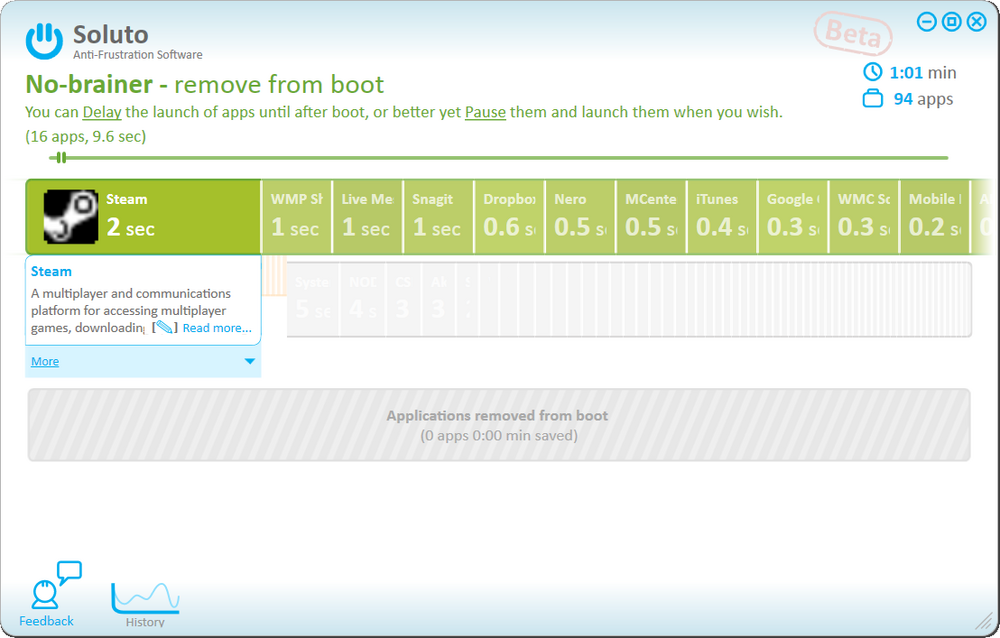Screen dimensions: 1000x638
Task: Open the Read more... link
Action: pos(217,328)
